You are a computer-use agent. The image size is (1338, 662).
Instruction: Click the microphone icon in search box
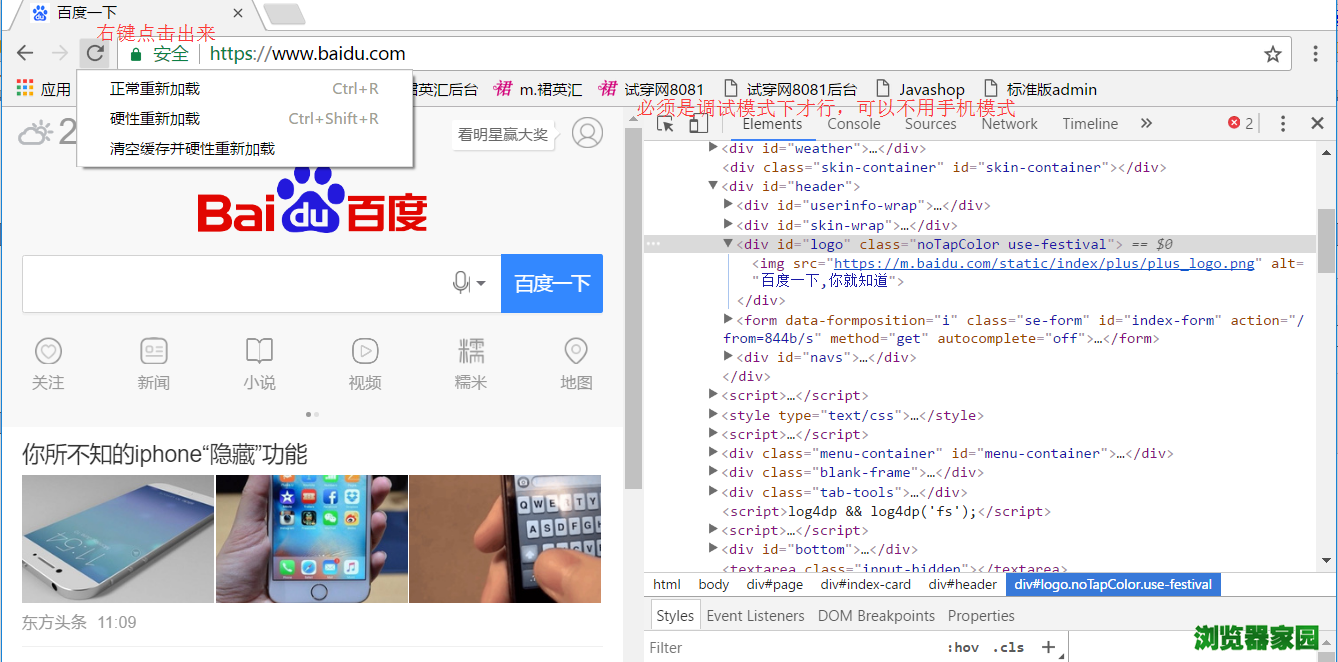pos(459,283)
